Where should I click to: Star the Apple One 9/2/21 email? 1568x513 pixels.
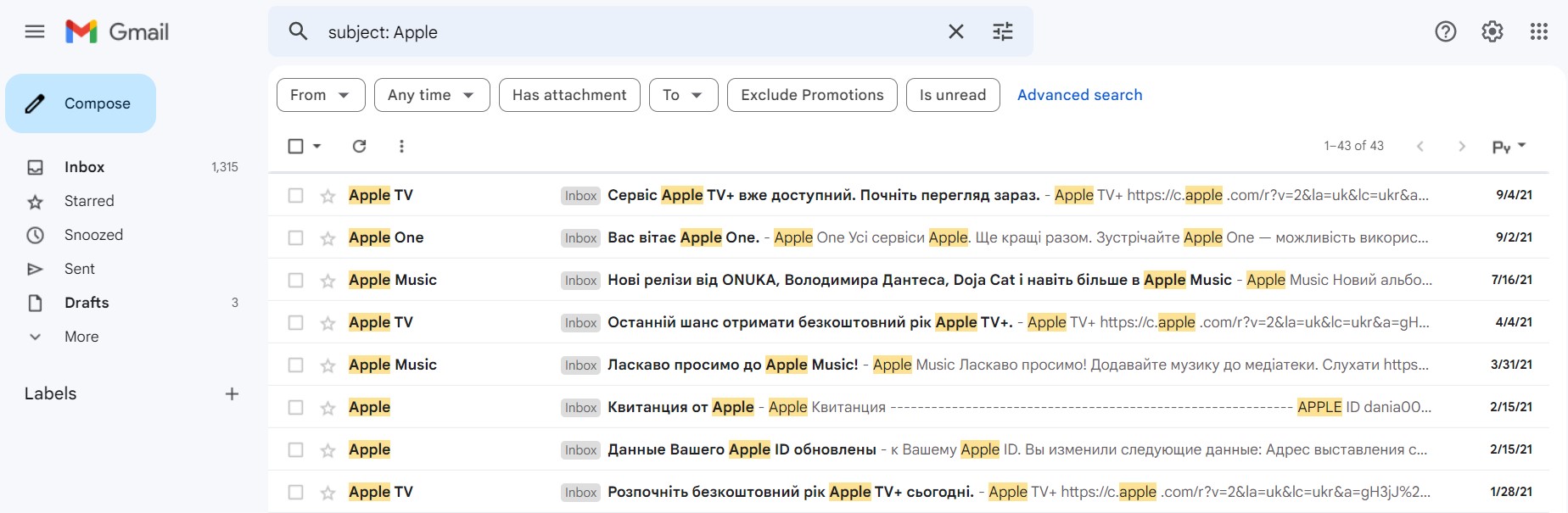tap(328, 238)
